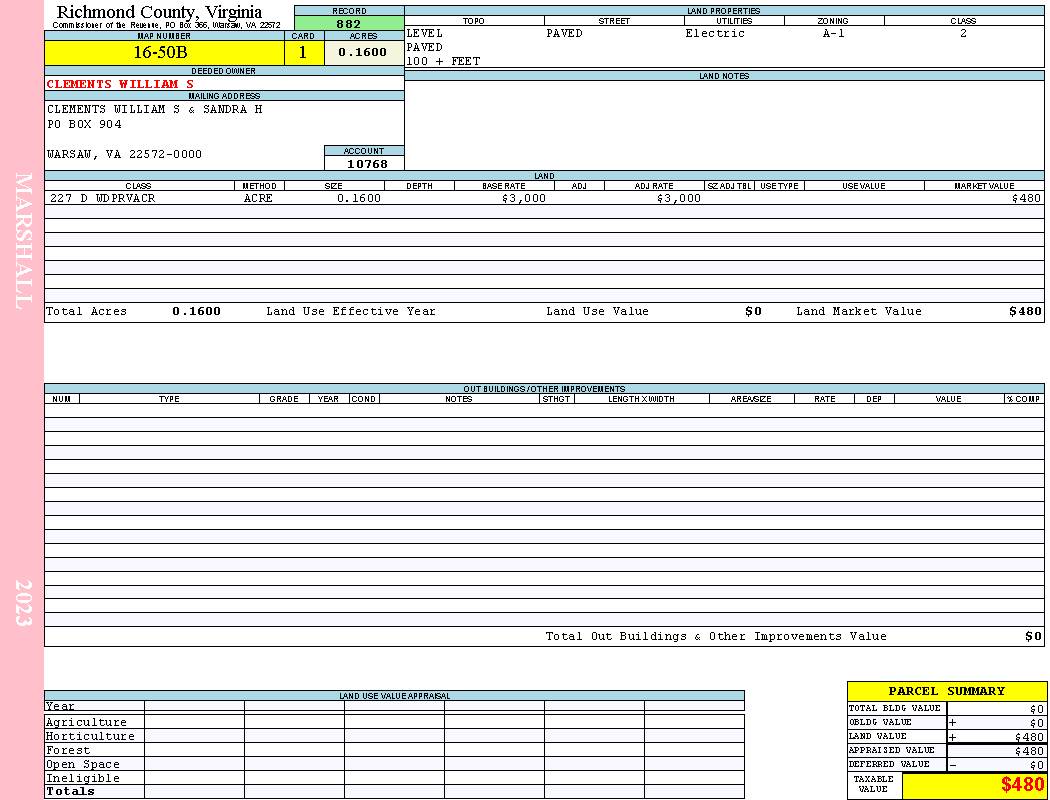
Task: Click the Totals row label
Action: [70, 791]
